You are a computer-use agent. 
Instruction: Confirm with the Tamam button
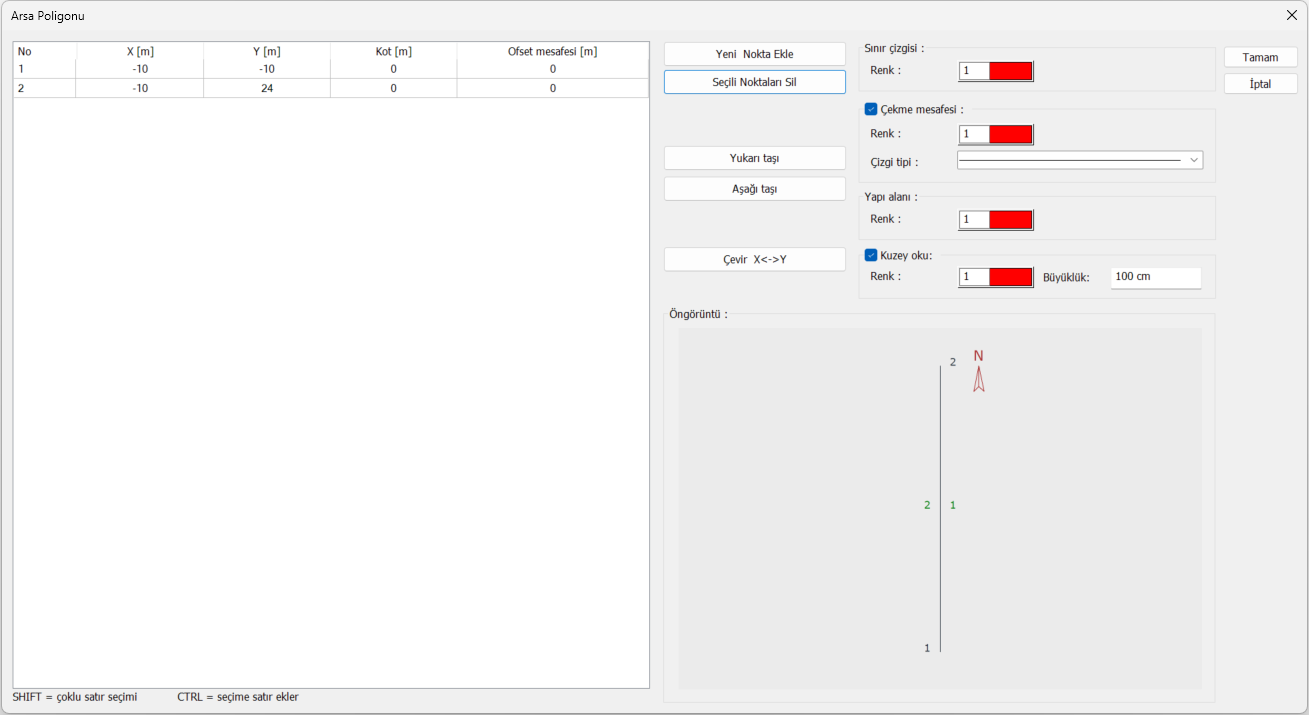[x=1260, y=57]
